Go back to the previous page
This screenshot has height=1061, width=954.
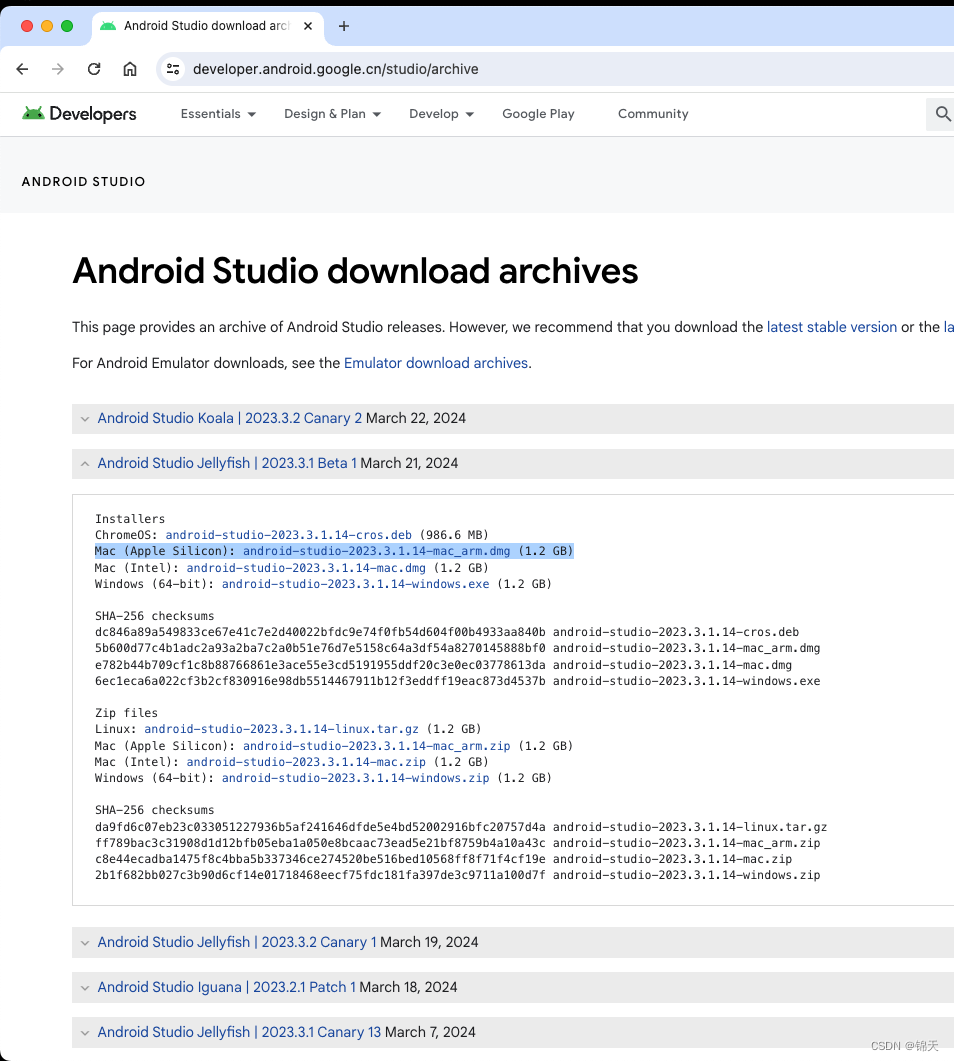click(x=22, y=69)
